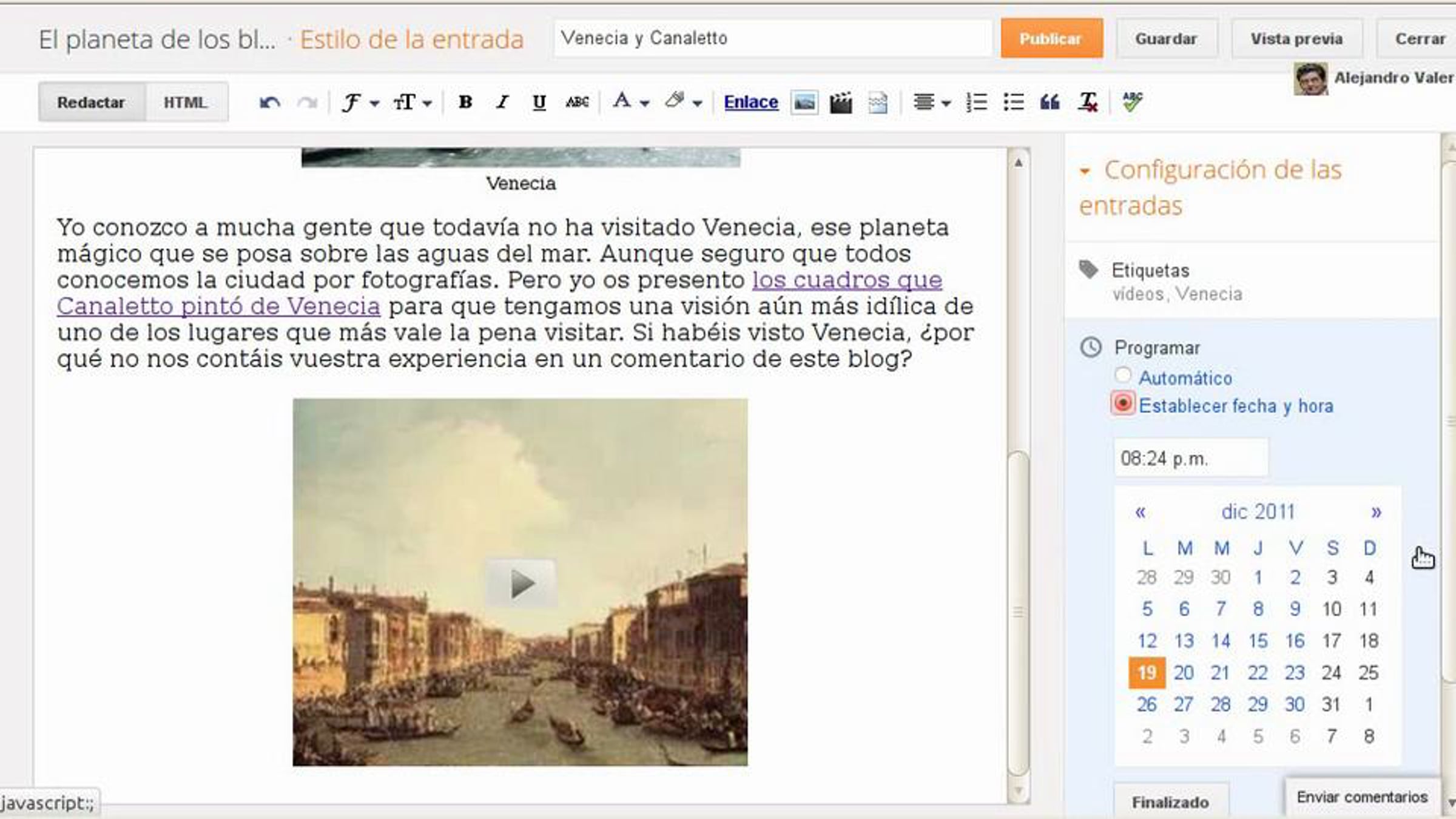Click the Alejandro Valer profile avatar
1456x819 pixels.
(x=1310, y=79)
